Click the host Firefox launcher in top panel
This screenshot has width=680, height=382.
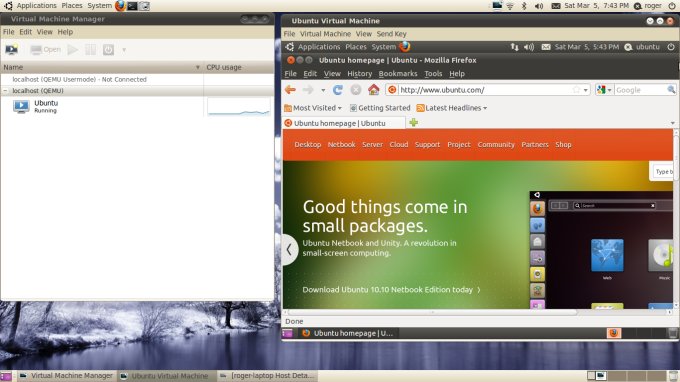click(x=120, y=6)
